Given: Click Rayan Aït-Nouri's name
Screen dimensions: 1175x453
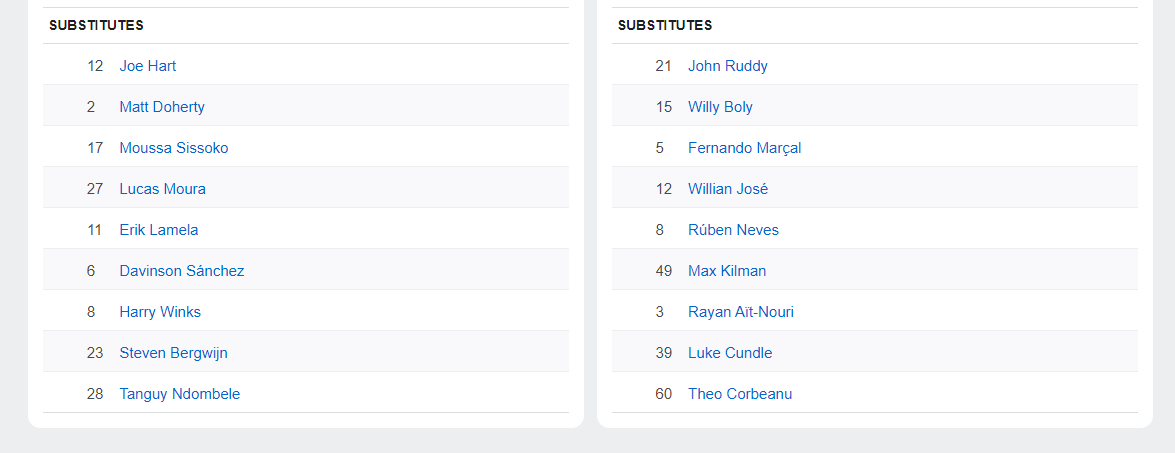Looking at the screenshot, I should click(x=741, y=312).
